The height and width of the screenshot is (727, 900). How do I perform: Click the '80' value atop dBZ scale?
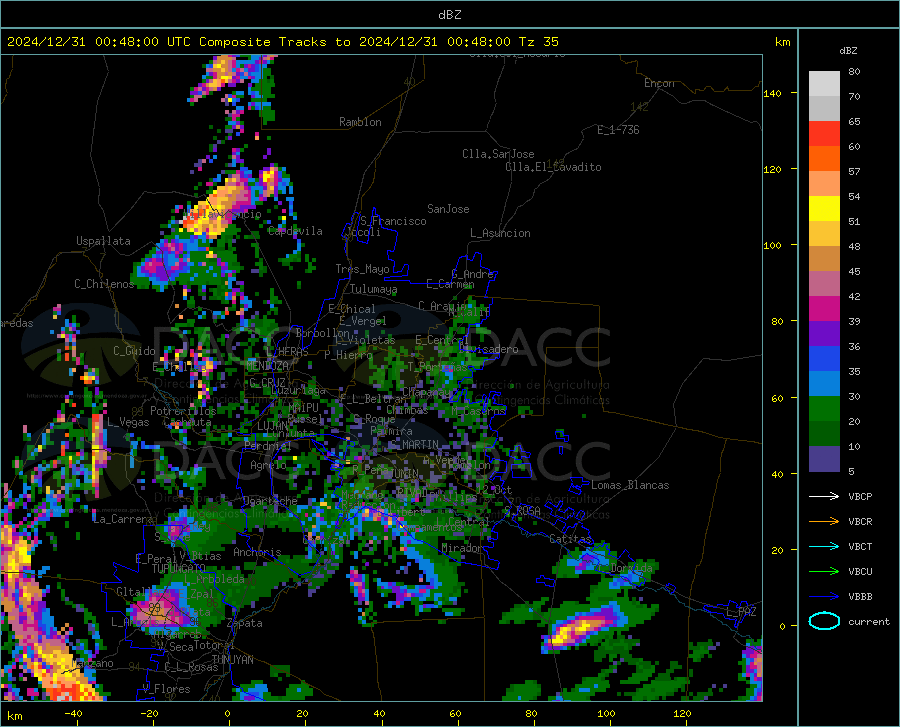coord(854,72)
